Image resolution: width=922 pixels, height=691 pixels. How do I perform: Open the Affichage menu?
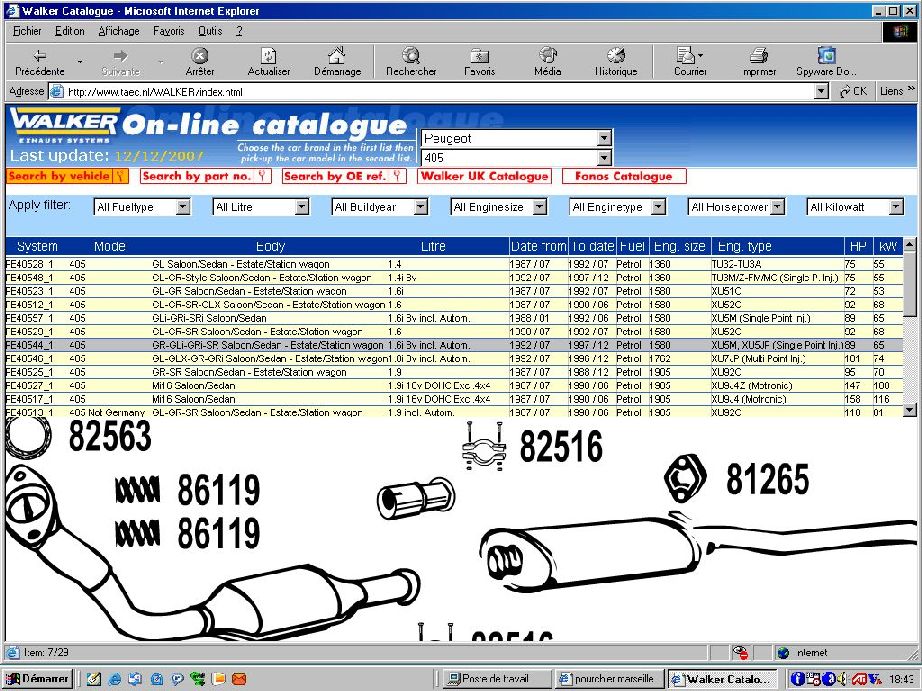coord(119,31)
